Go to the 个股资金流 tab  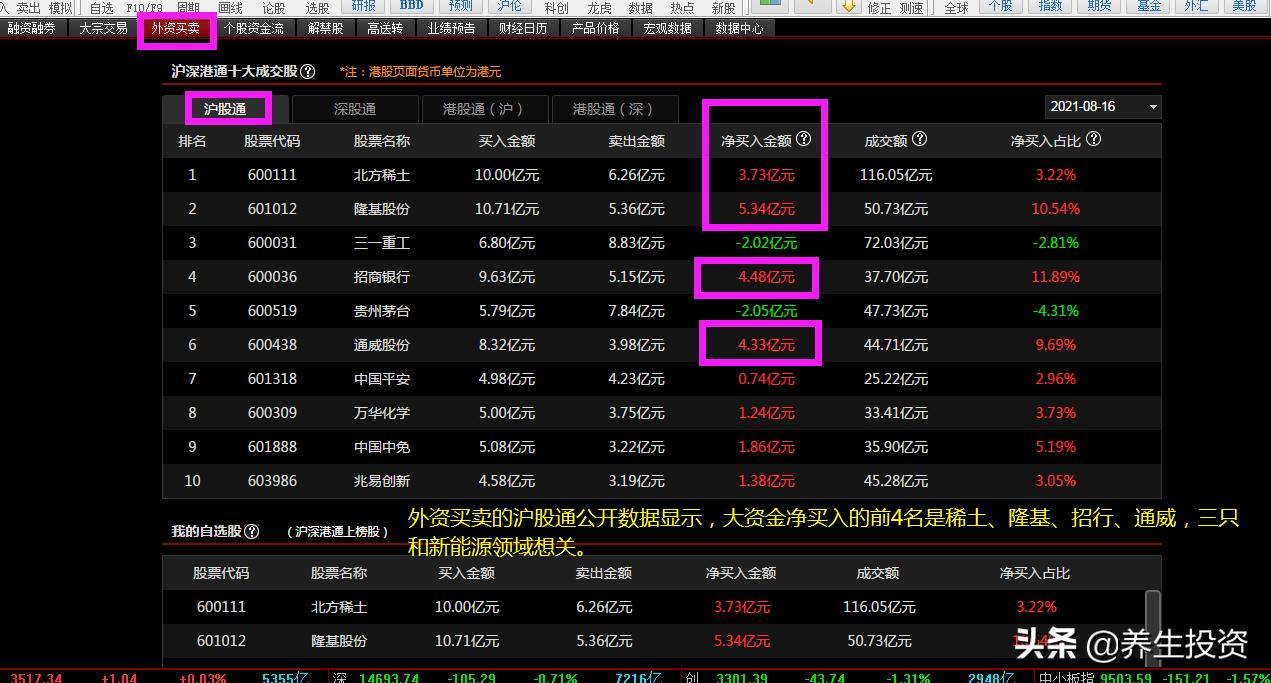[x=254, y=29]
